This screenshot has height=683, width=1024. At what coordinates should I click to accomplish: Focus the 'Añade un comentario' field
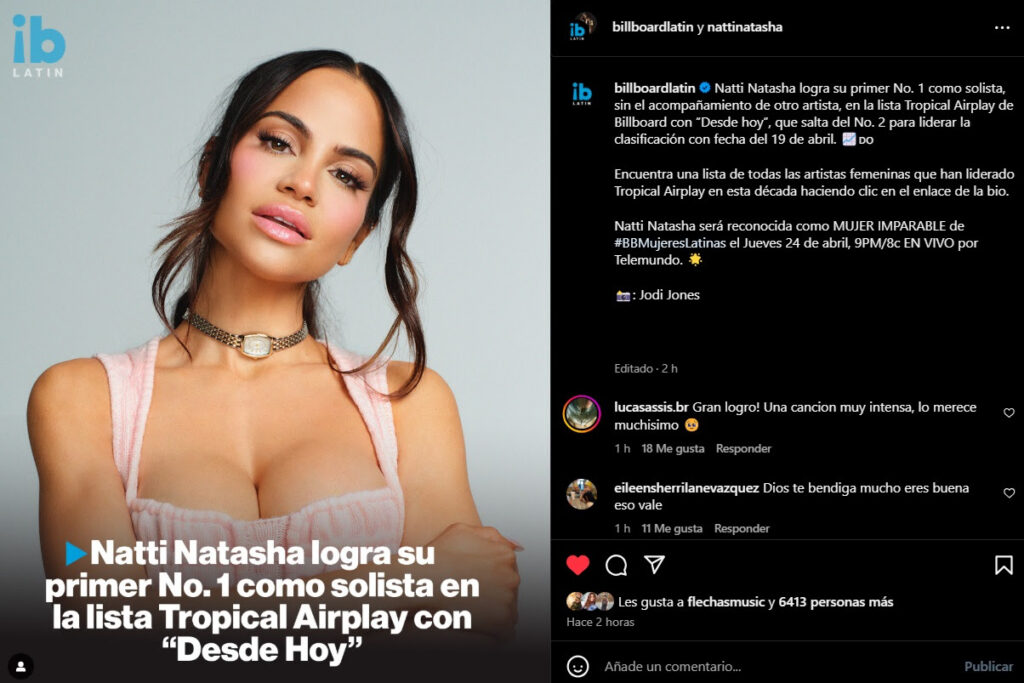[777, 666]
